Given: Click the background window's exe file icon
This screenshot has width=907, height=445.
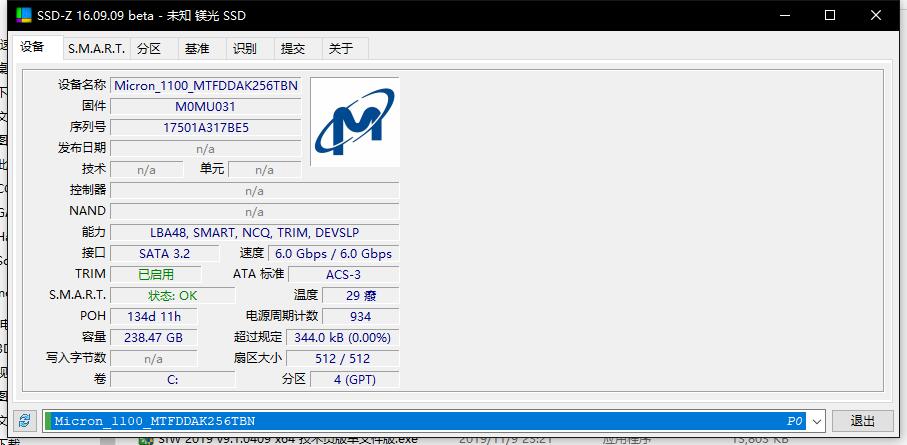Looking at the screenshot, I should pyautogui.click(x=146, y=440).
